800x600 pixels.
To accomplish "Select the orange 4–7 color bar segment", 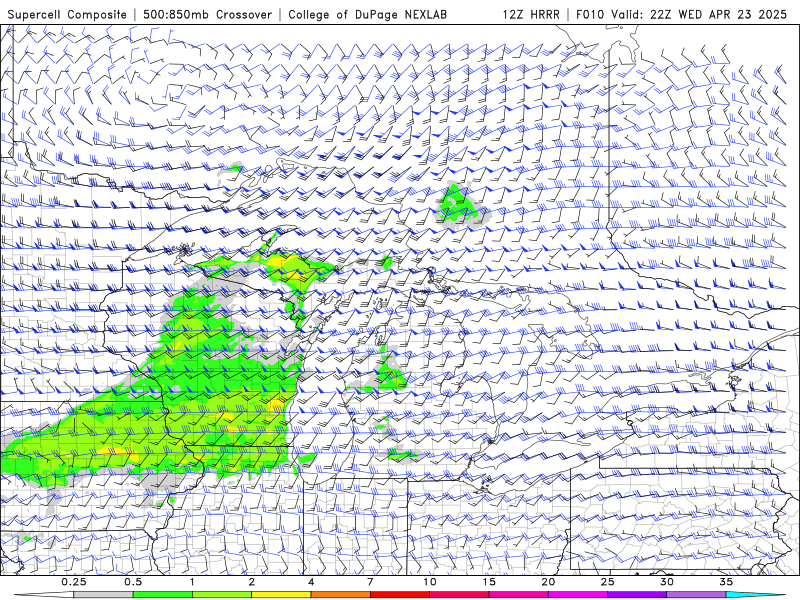I will coord(340,595).
